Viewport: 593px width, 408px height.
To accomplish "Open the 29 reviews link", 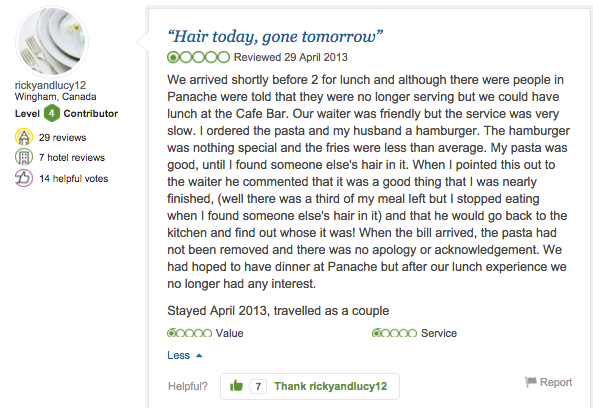I will tap(62, 138).
